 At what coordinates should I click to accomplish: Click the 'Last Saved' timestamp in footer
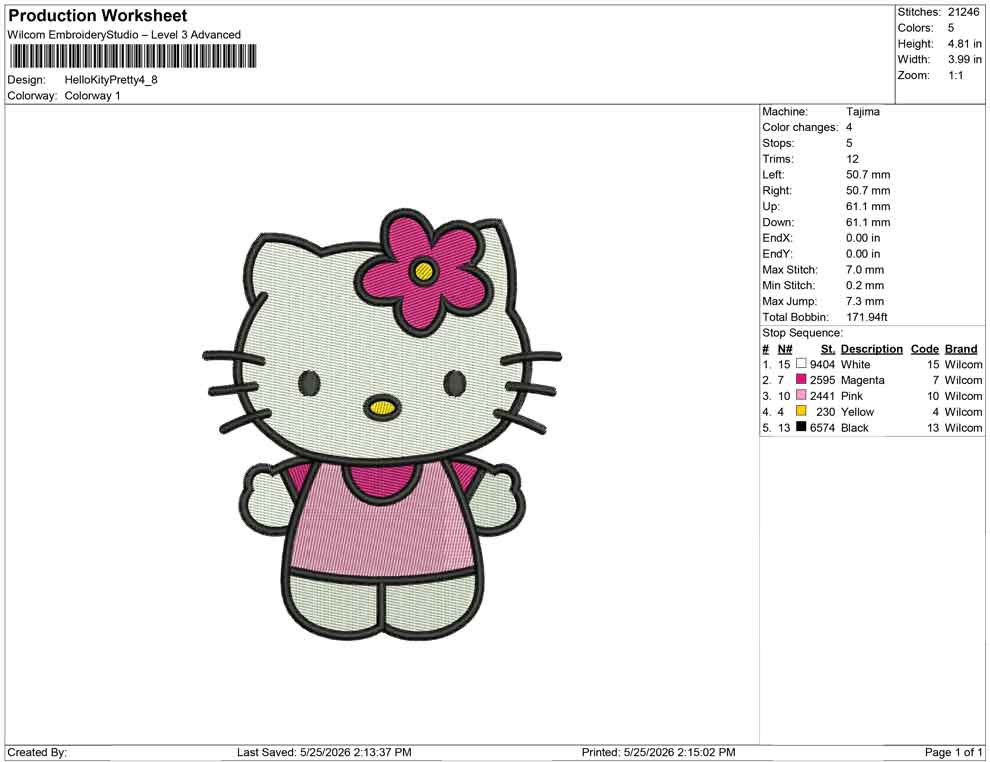[324, 752]
